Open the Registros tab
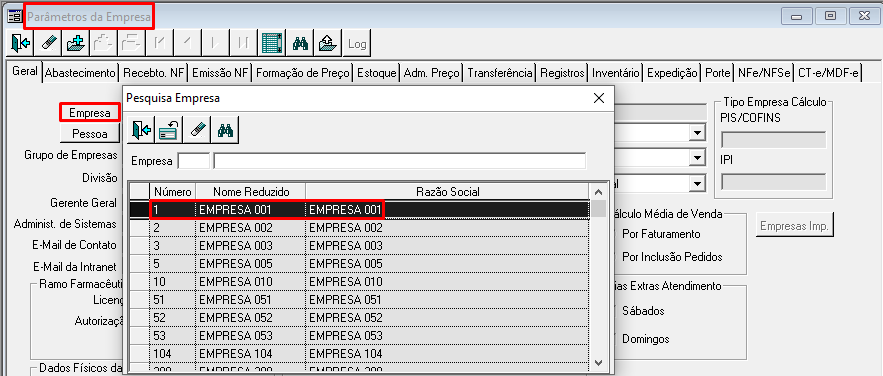The width and height of the screenshot is (883, 376). click(563, 73)
